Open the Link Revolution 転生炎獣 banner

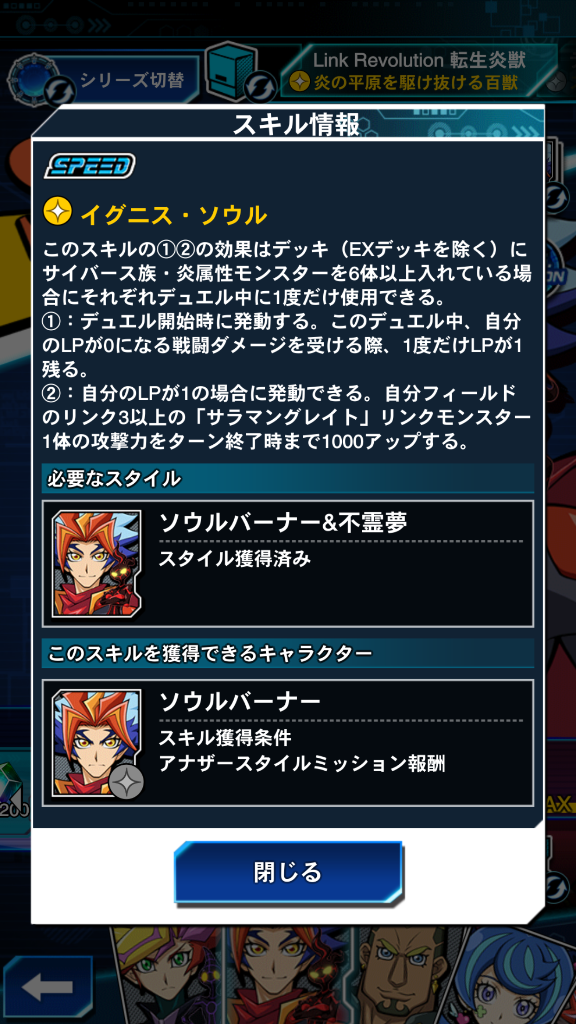420,72
